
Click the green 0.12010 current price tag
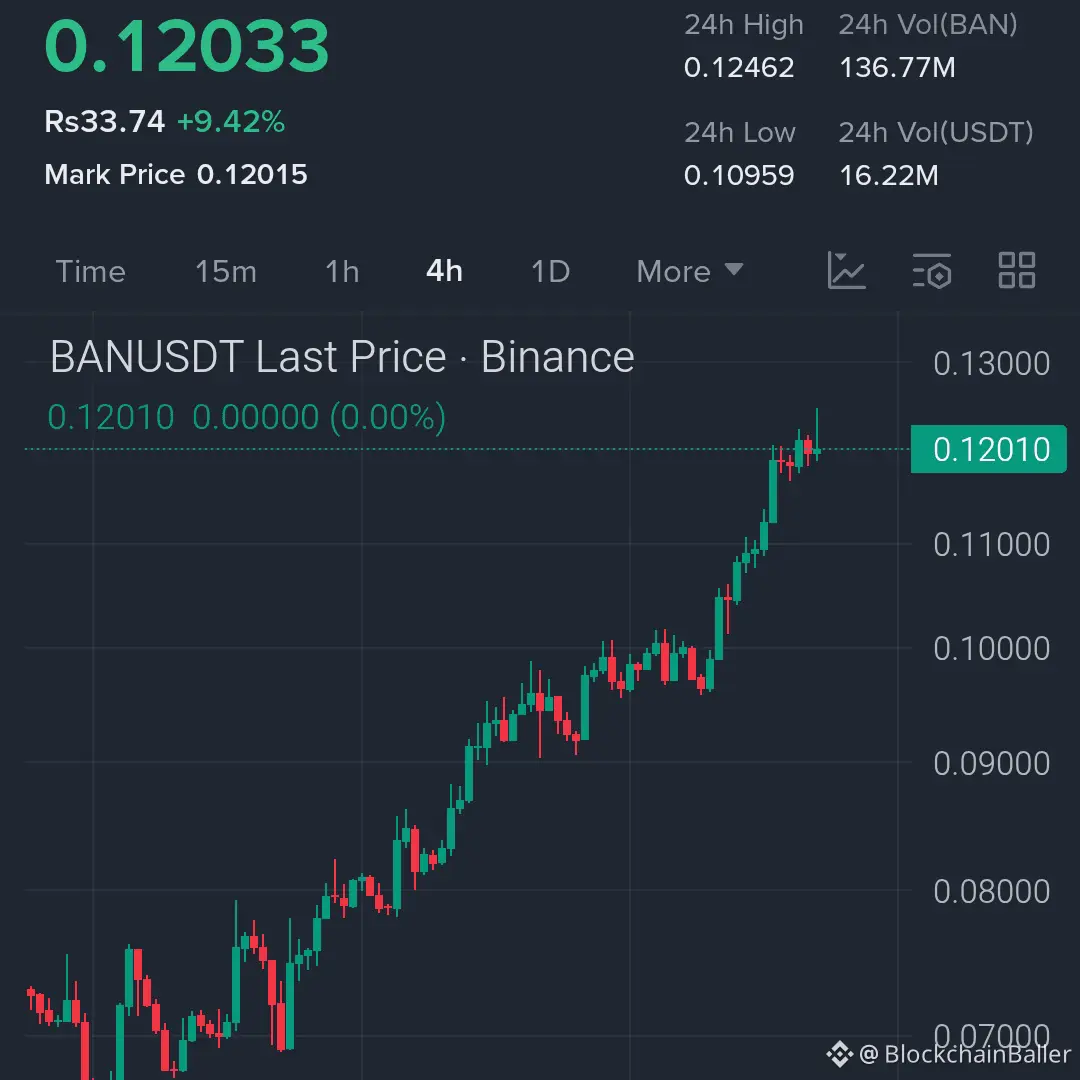988,449
